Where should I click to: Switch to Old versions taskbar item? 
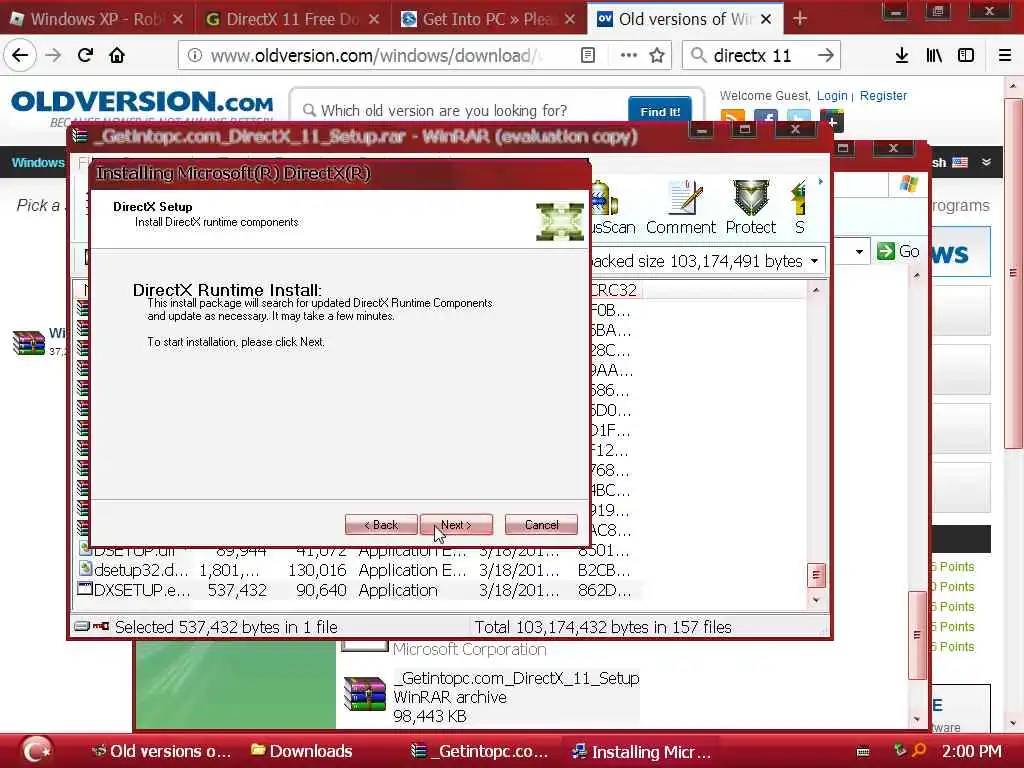pyautogui.click(x=161, y=751)
